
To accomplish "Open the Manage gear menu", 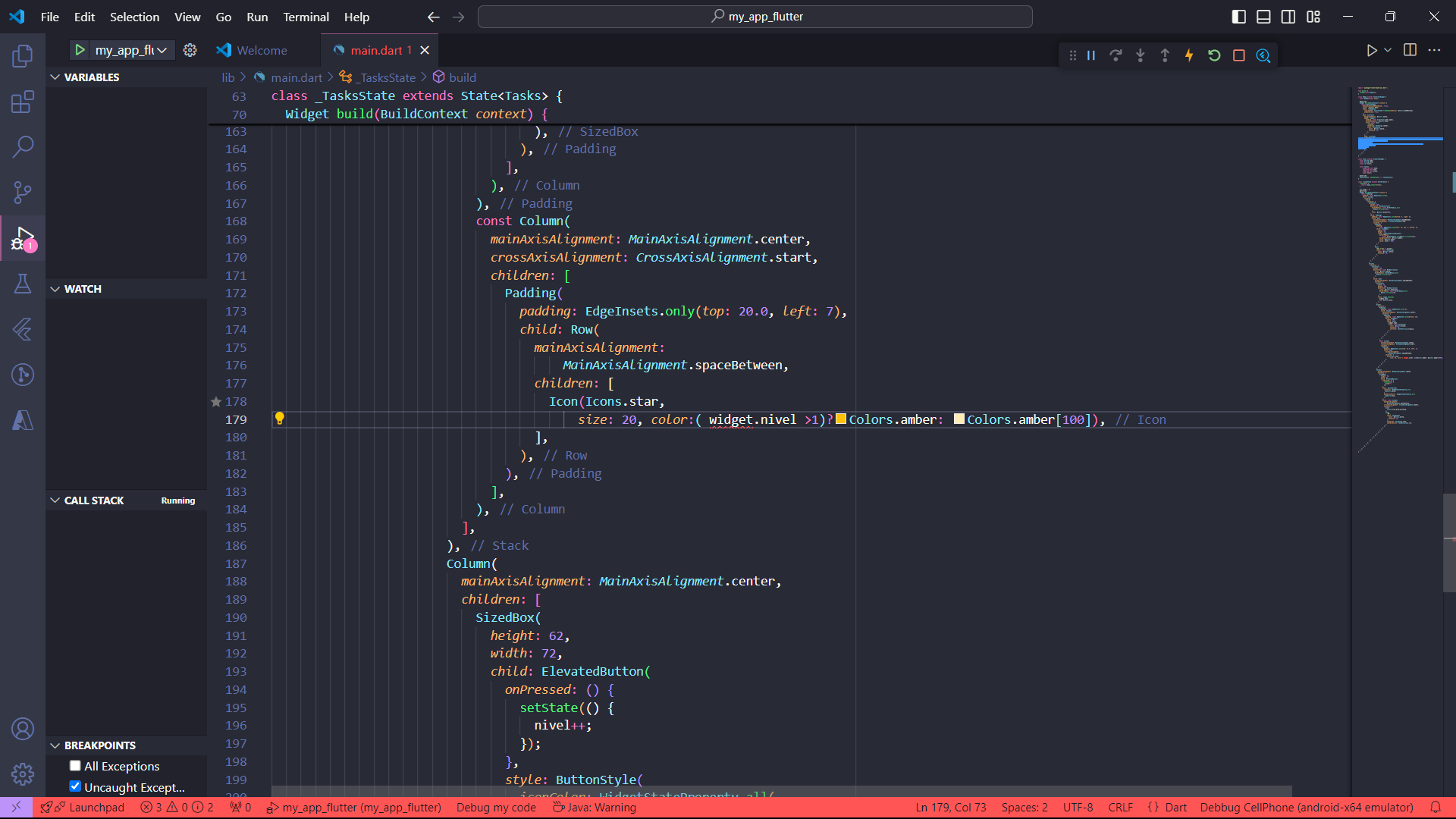I will (x=23, y=774).
